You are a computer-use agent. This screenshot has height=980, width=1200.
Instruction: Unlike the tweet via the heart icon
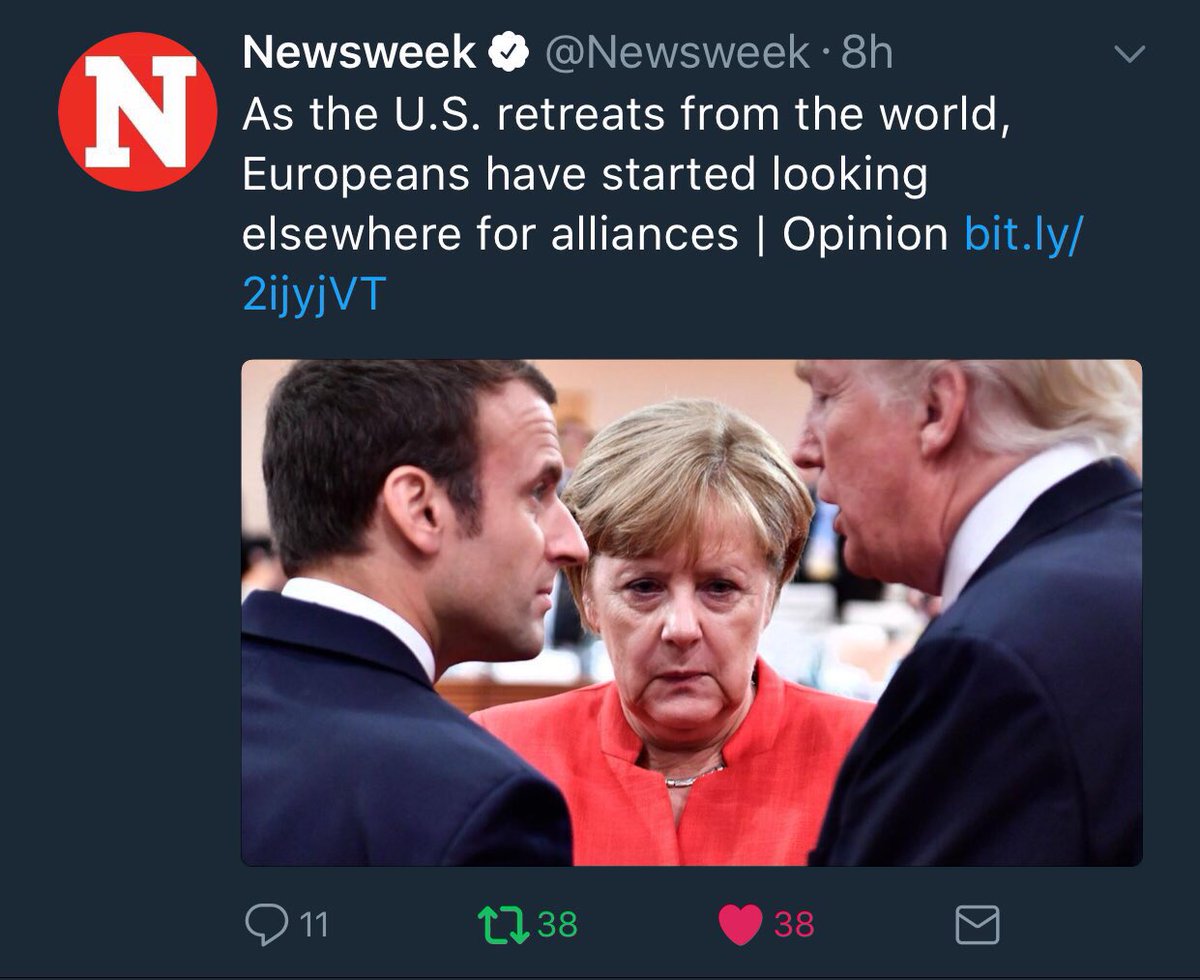pyautogui.click(x=740, y=924)
